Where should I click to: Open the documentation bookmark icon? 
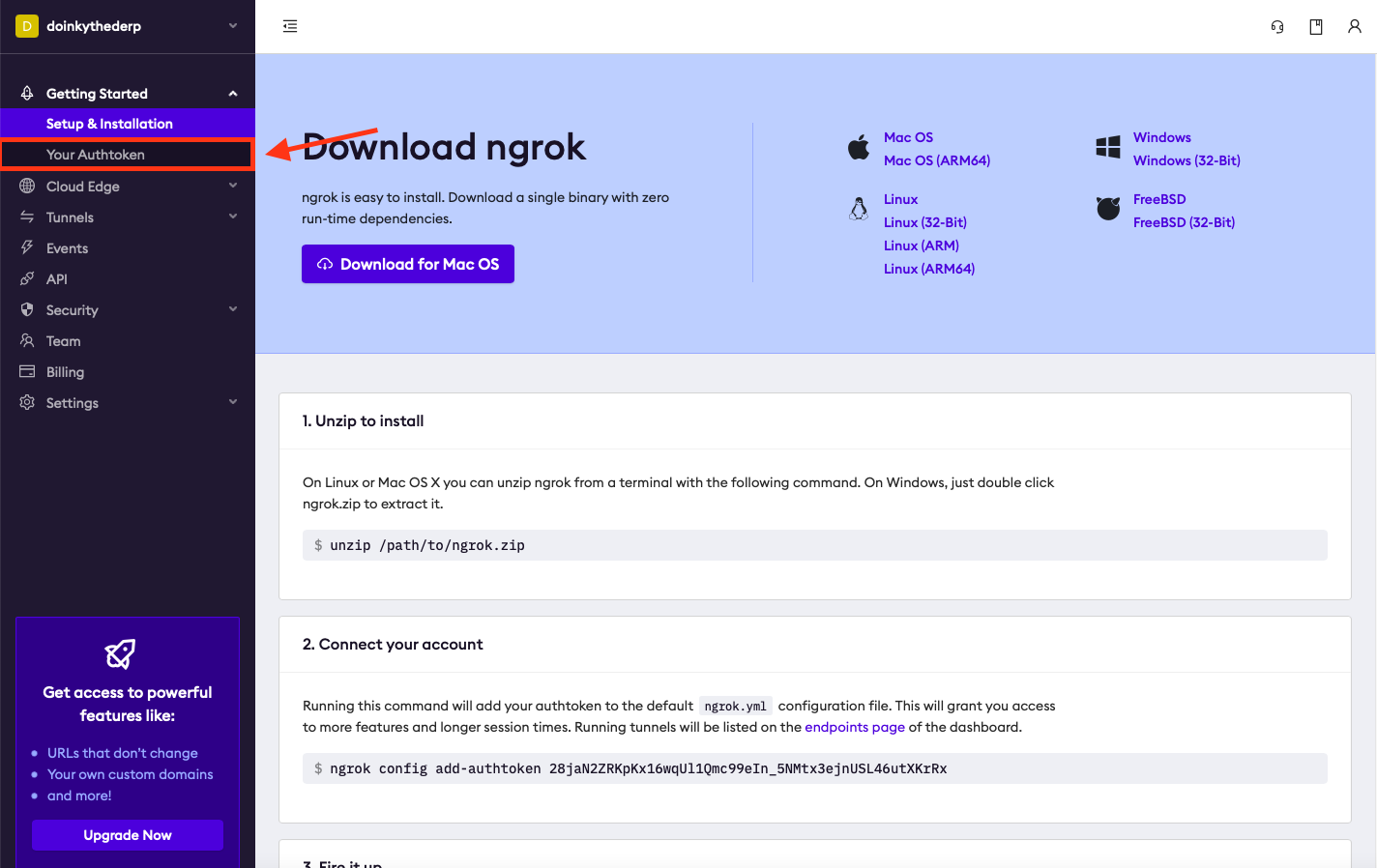click(1316, 27)
